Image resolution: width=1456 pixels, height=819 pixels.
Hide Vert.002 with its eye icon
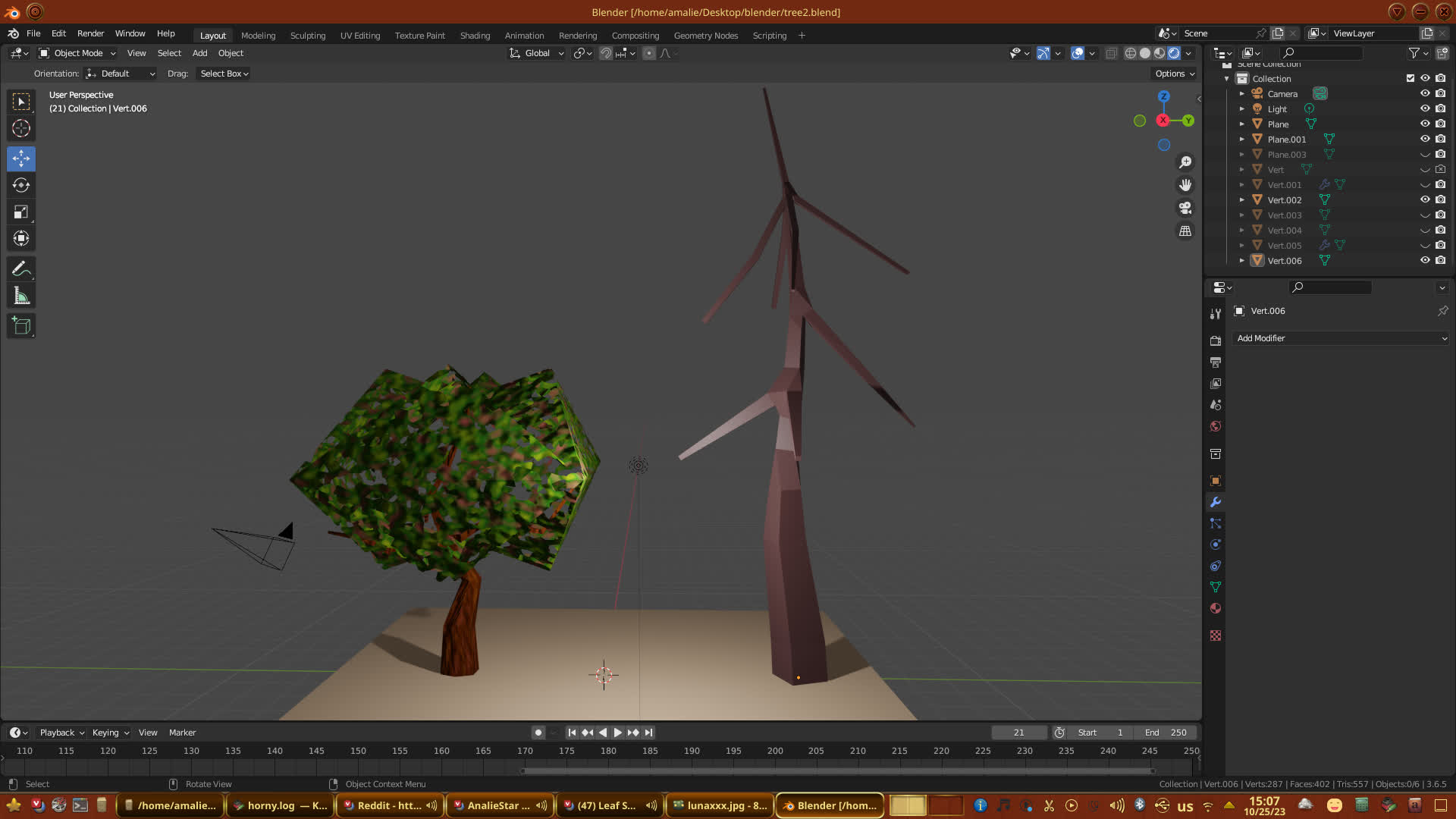[1425, 199]
